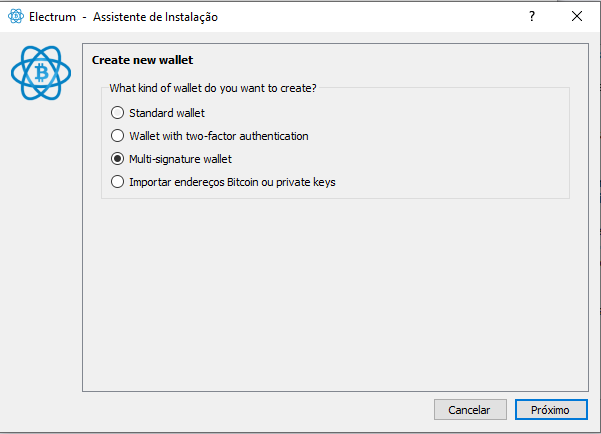Click the 'Create new wallet' heading
Image resolution: width=601 pixels, height=434 pixels.
pyautogui.click(x=143, y=60)
